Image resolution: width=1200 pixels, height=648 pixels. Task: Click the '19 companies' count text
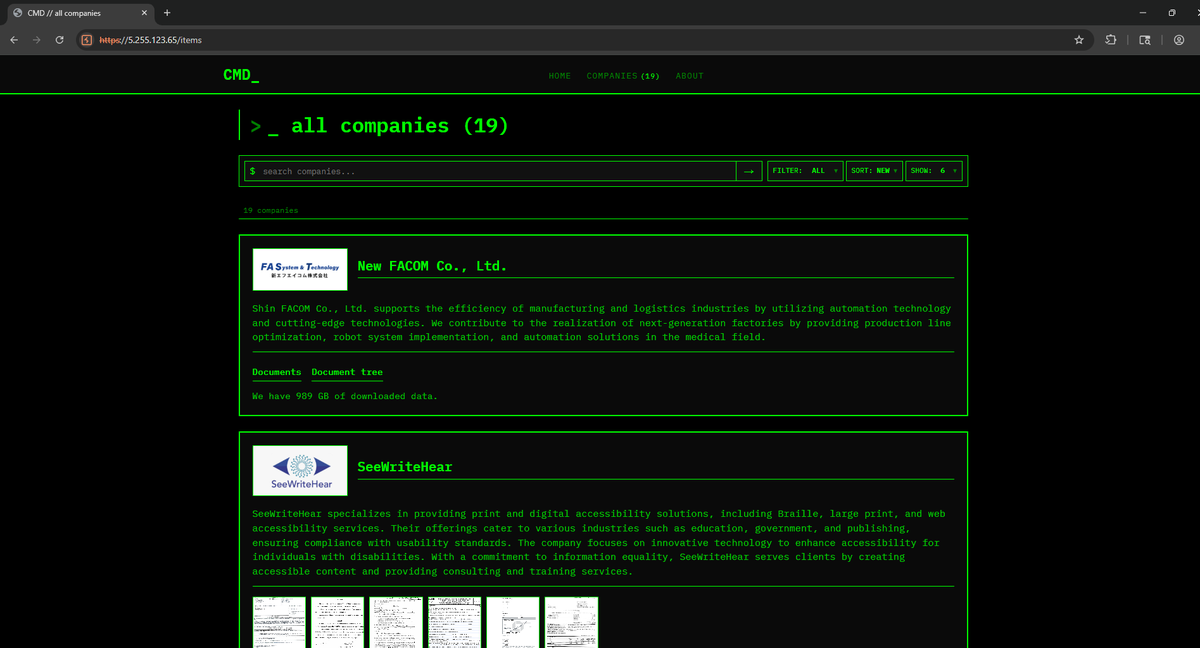(x=270, y=211)
